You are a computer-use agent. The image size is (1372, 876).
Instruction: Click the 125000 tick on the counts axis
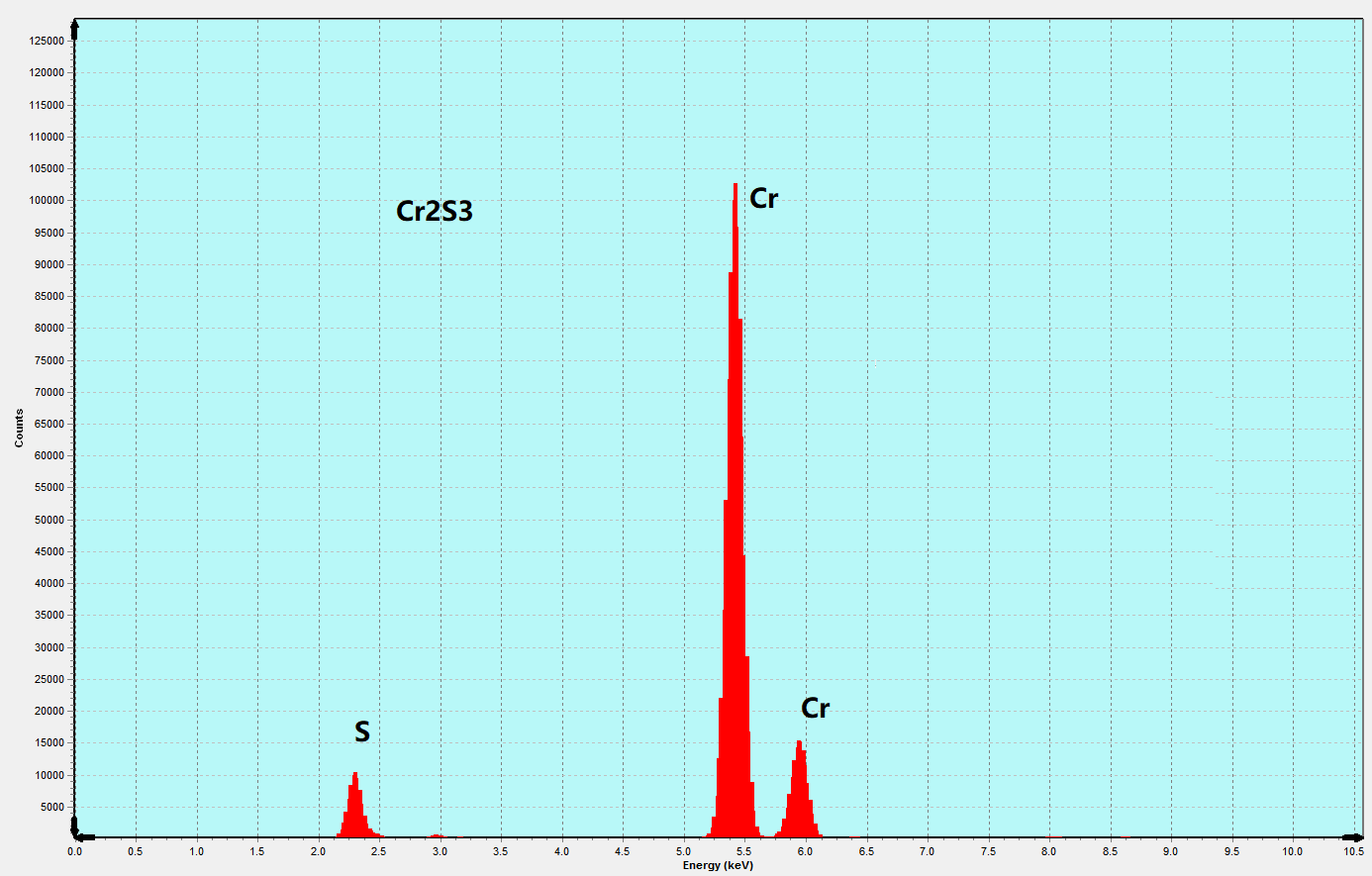(x=47, y=41)
